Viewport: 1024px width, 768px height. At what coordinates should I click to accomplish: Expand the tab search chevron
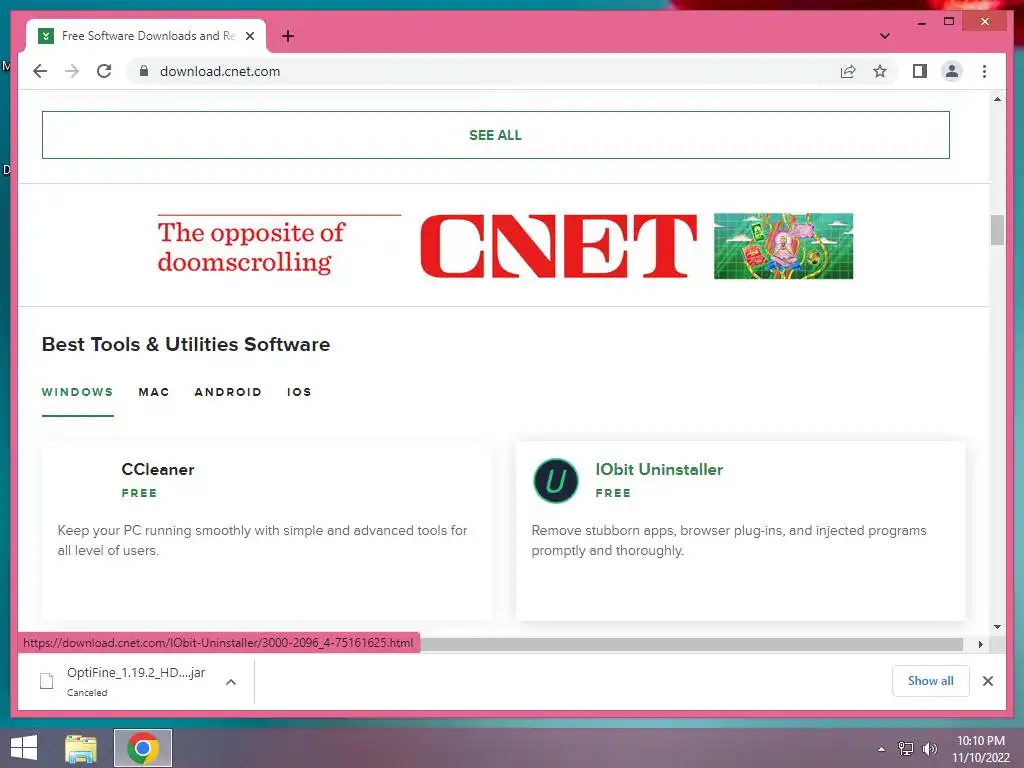point(884,36)
